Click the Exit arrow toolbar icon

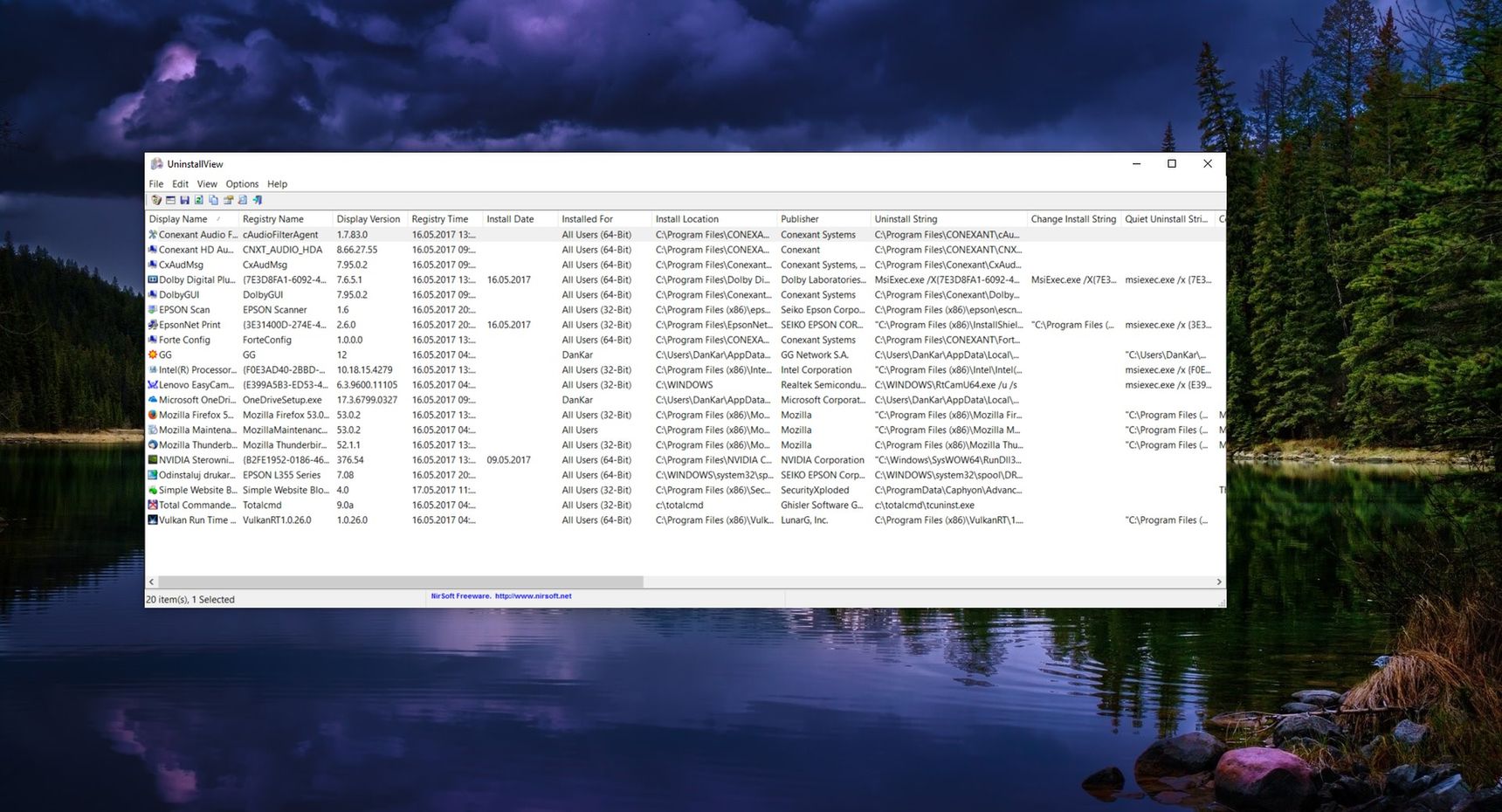(x=258, y=200)
